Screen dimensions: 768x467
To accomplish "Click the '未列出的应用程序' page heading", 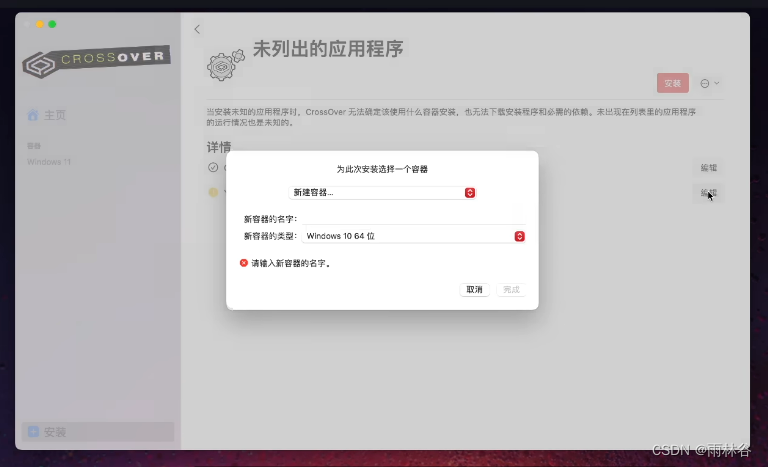I will pos(328,49).
